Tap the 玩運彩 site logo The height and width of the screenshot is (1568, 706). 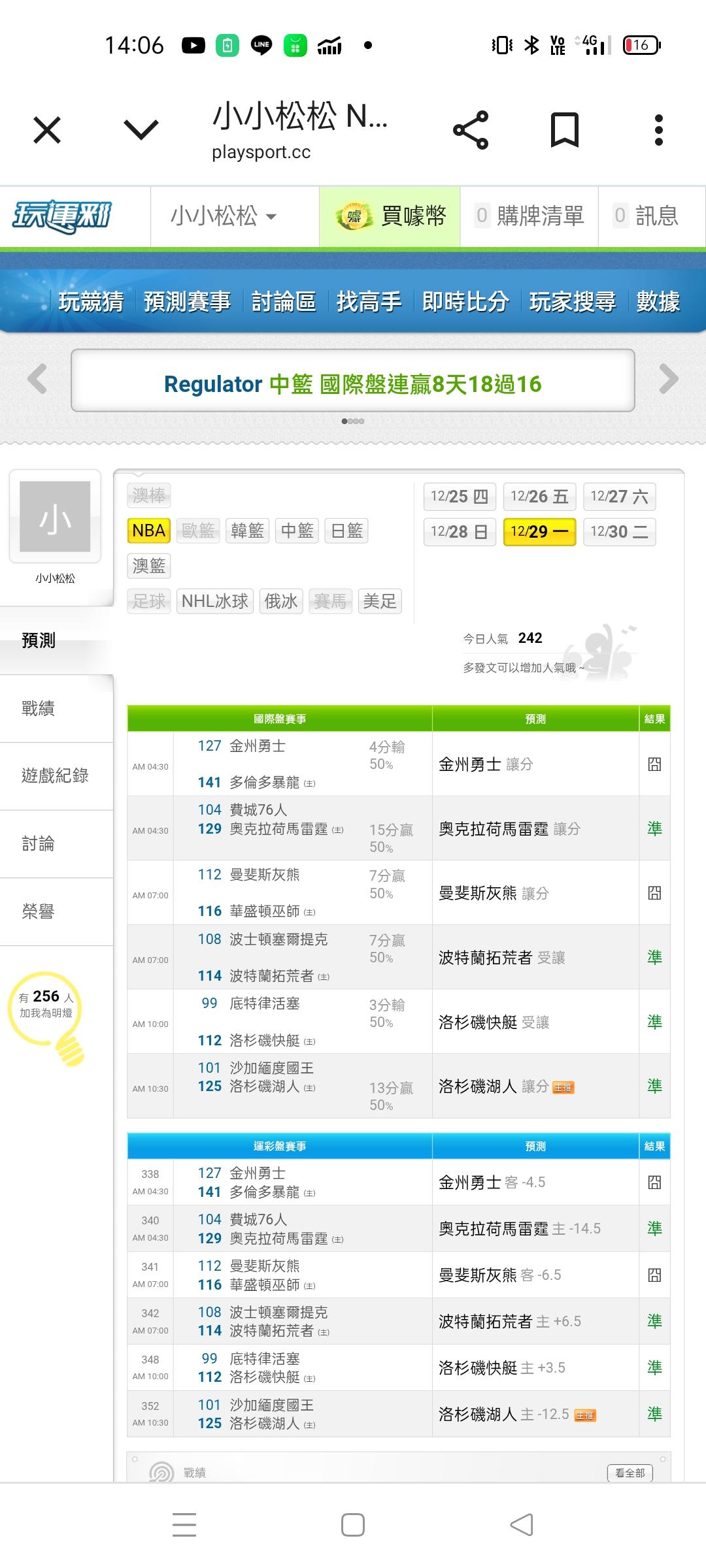pos(63,216)
